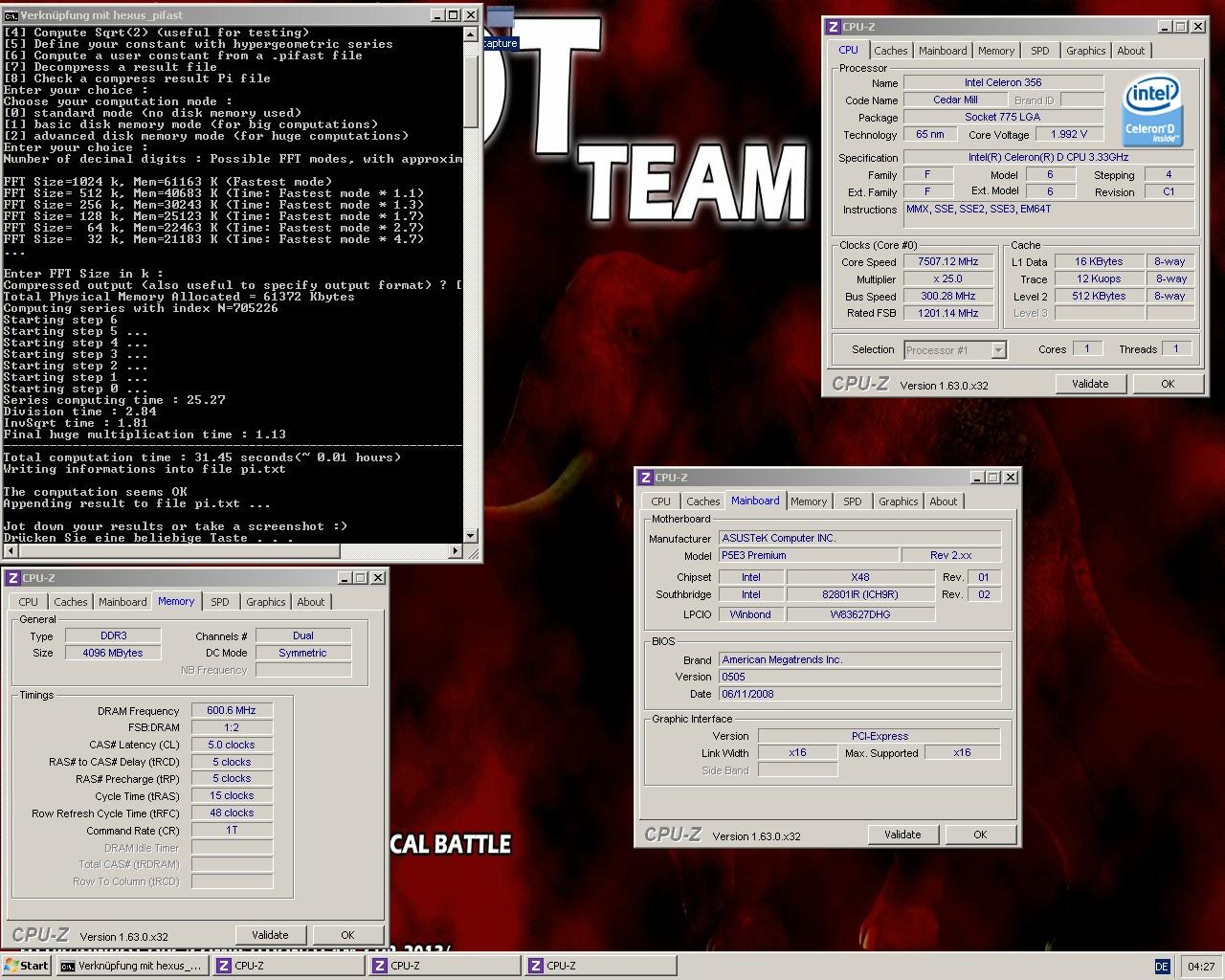Open About tab in CPU window
The width and height of the screenshot is (1225, 980).
tap(1131, 51)
